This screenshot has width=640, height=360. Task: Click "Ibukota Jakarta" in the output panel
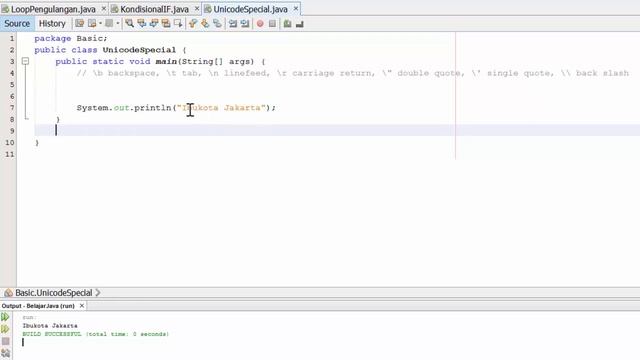pyautogui.click(x=50, y=326)
